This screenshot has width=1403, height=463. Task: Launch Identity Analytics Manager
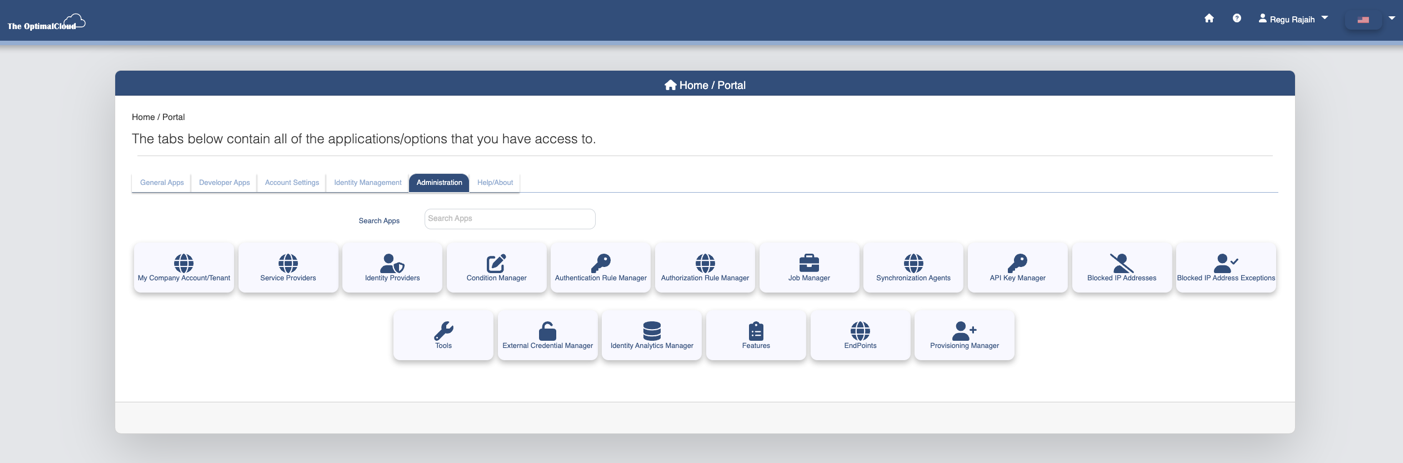(x=652, y=335)
